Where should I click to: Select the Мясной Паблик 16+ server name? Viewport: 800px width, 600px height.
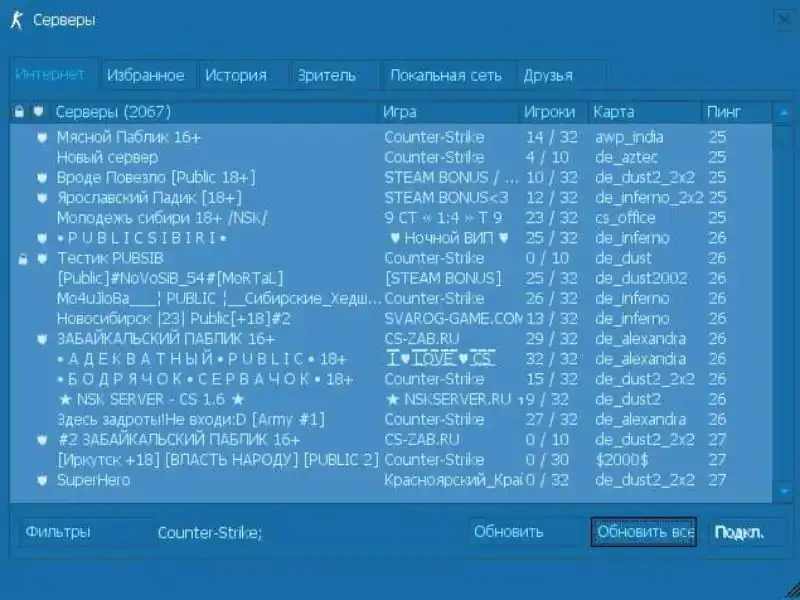(x=129, y=137)
